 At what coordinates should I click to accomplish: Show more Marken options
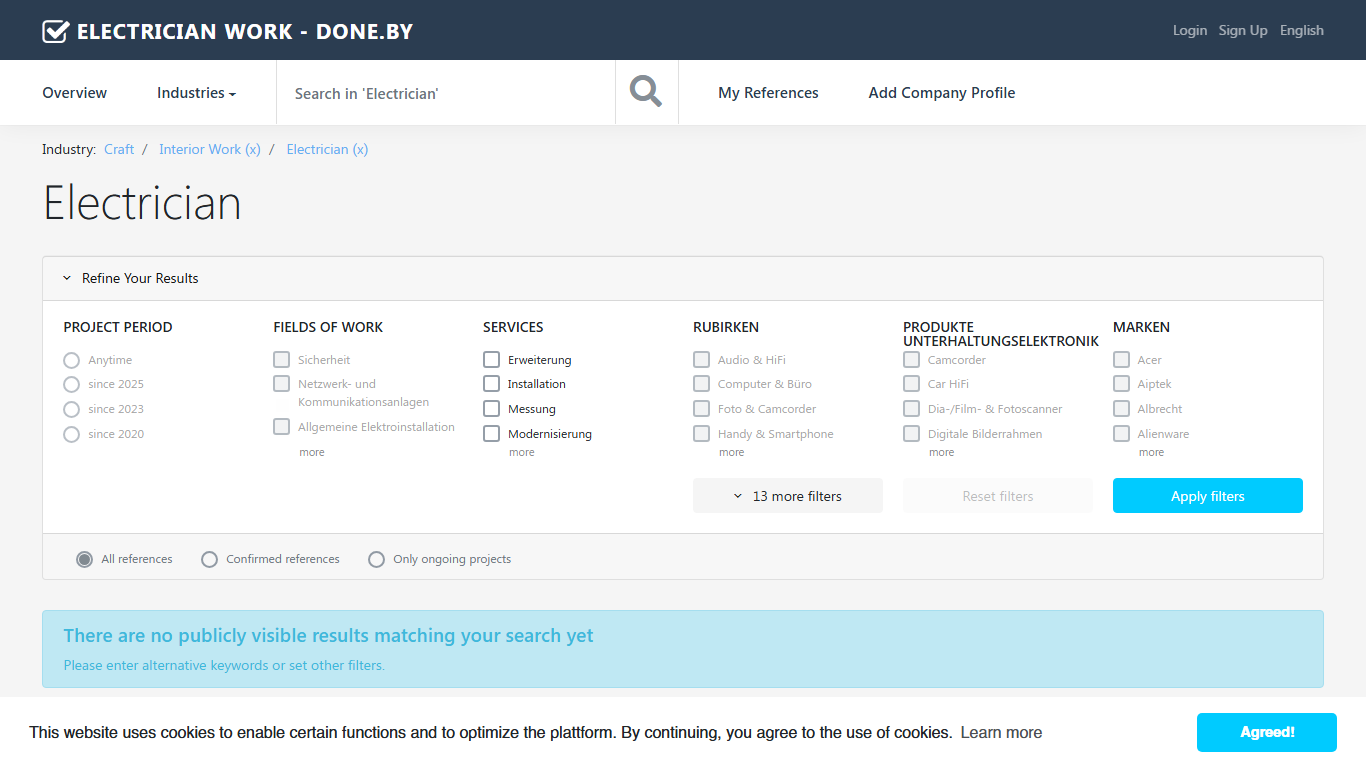click(x=1152, y=453)
